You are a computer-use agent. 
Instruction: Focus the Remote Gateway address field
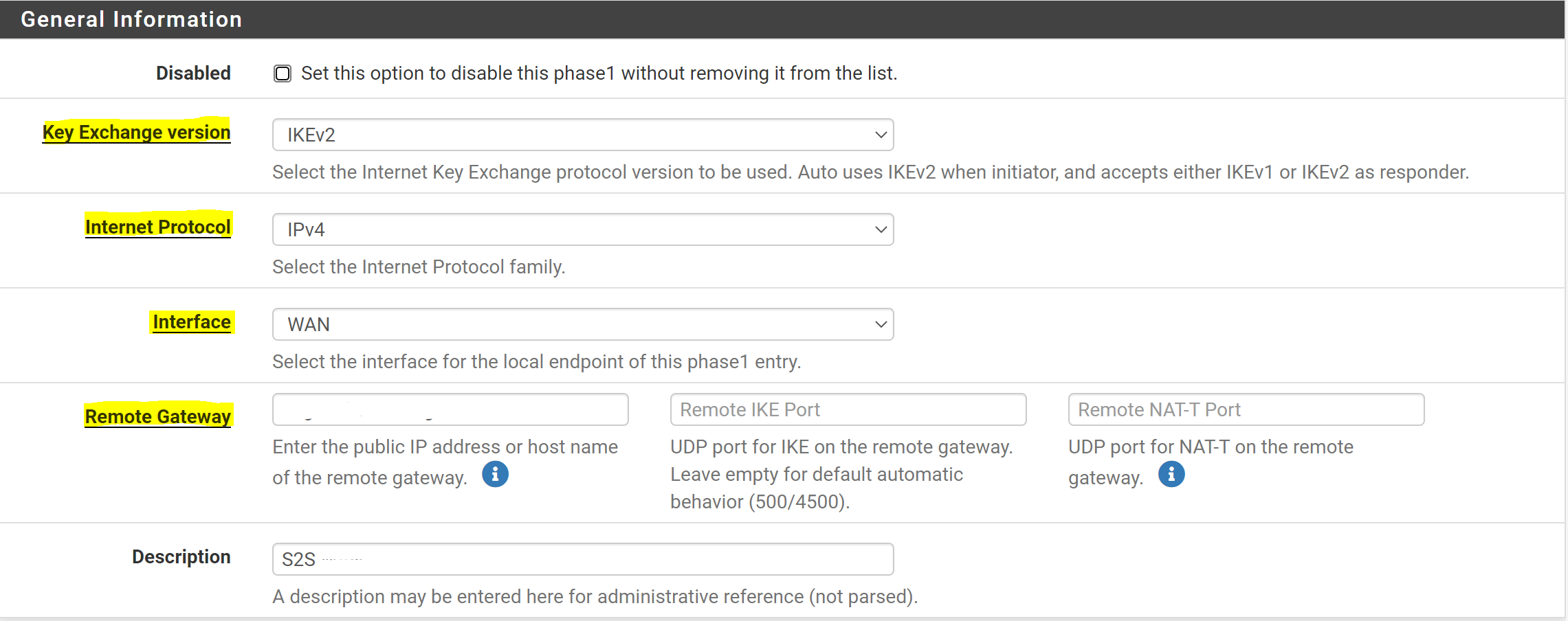coord(450,409)
